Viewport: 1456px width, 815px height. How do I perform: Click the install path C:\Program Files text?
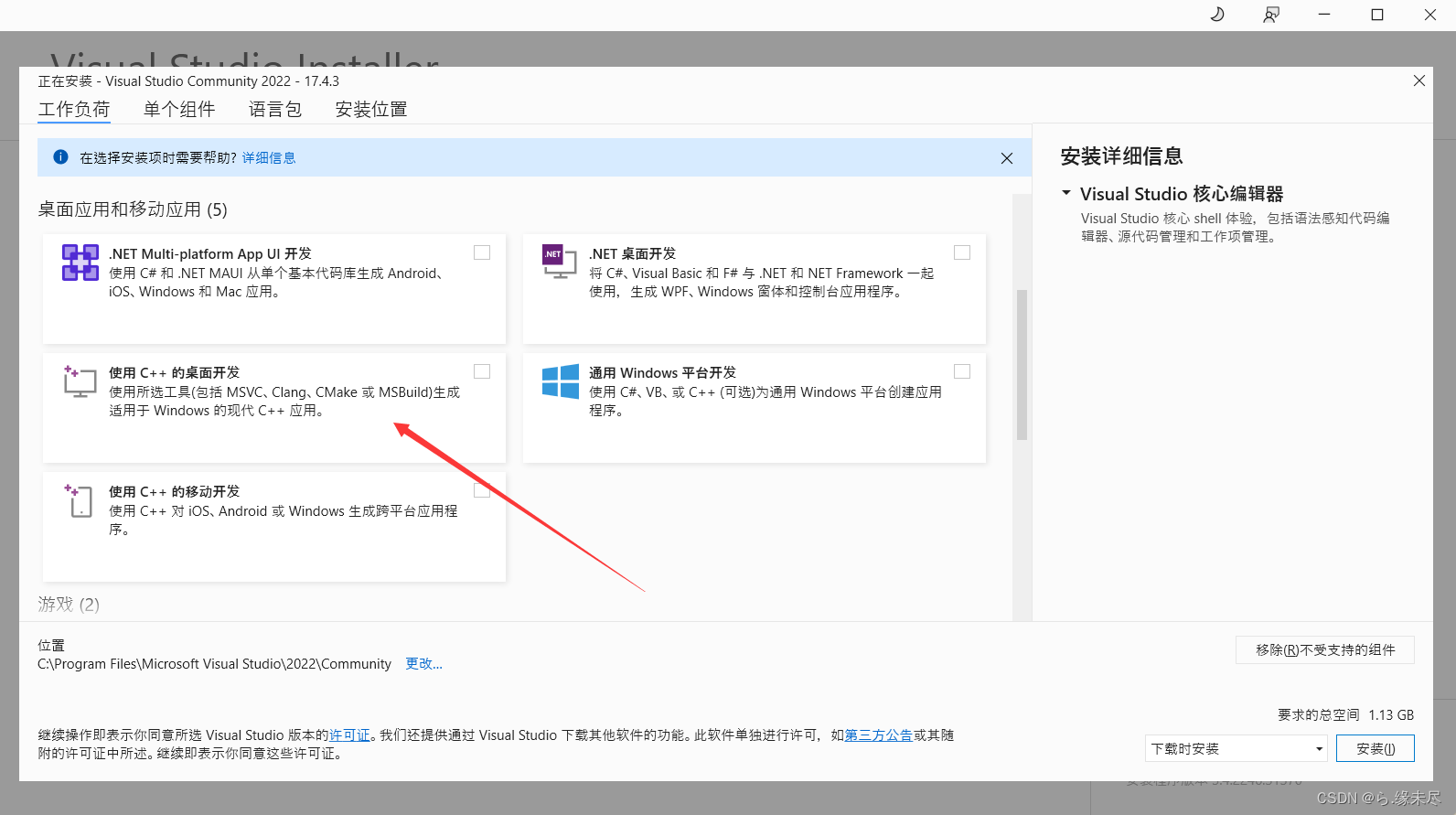coord(214,664)
